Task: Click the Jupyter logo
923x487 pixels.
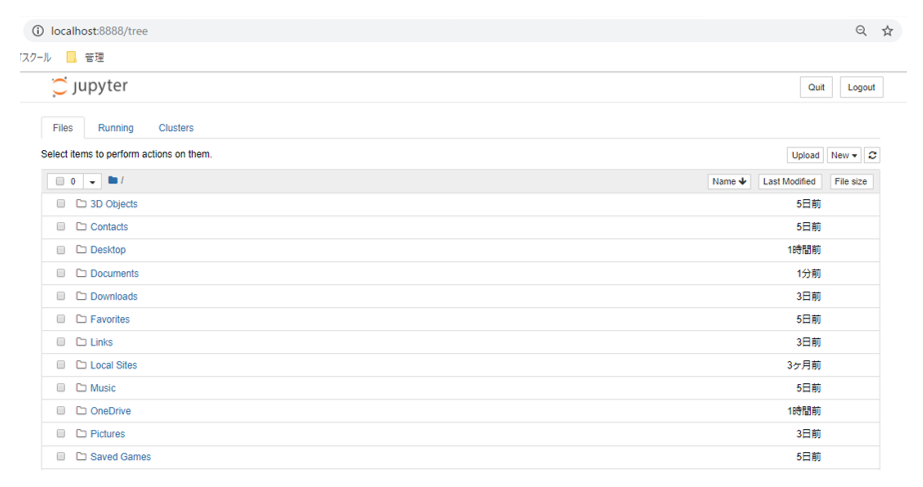Action: click(90, 87)
